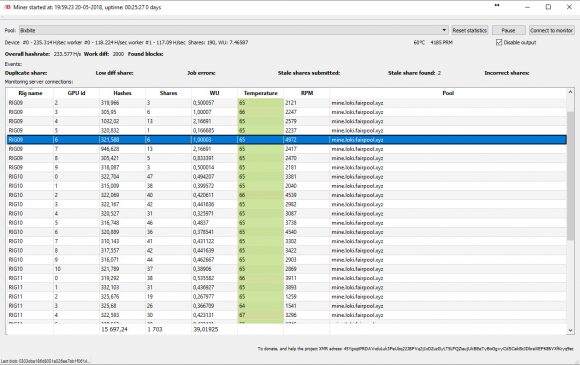Screen dimensions: 580x365
Task: Sort by the Pool column header
Action: [448, 93]
